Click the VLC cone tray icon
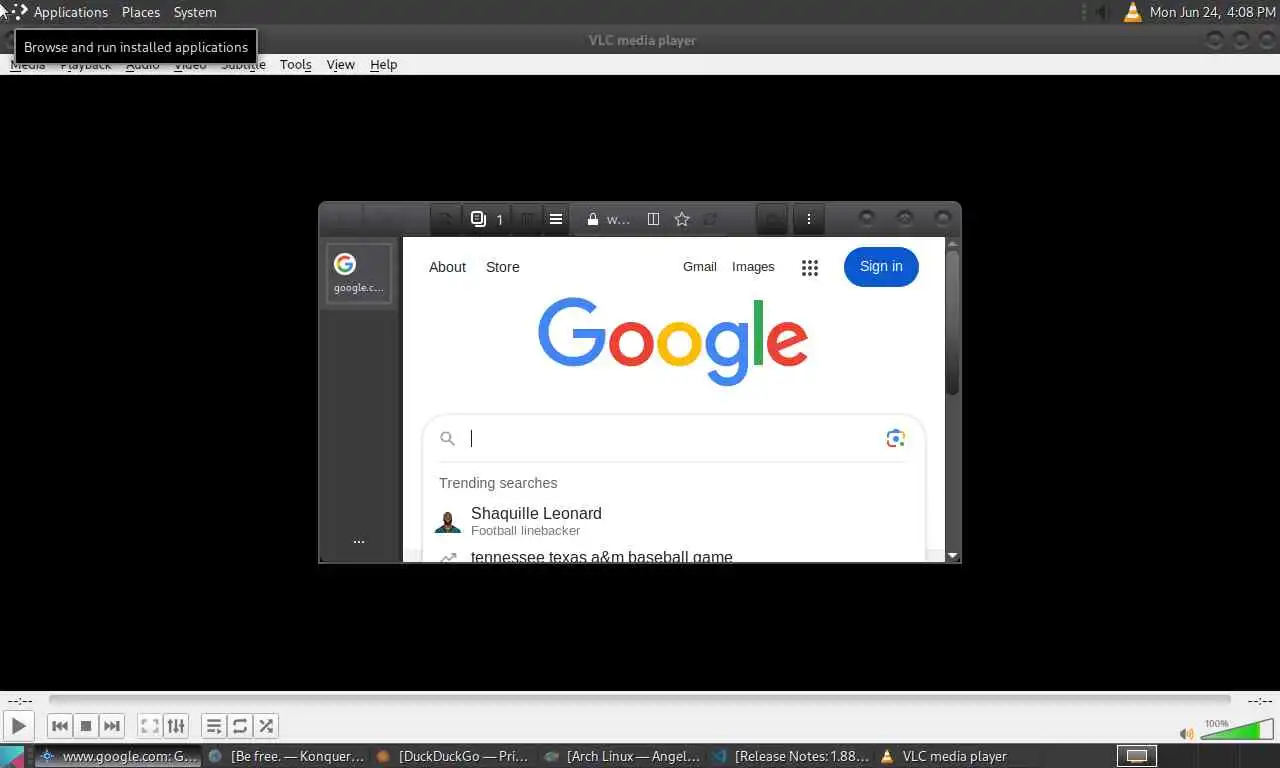1280x768 pixels. 1132,12
